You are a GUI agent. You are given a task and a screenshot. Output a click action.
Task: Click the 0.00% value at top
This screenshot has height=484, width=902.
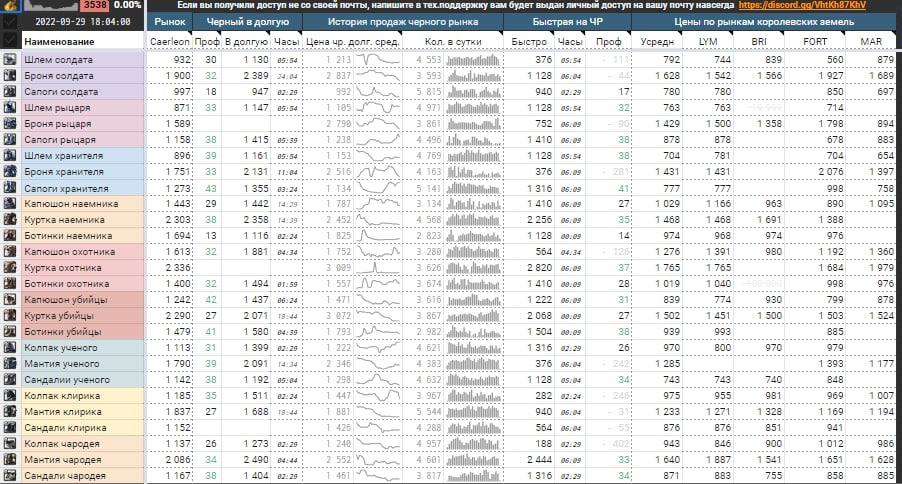pos(127,5)
